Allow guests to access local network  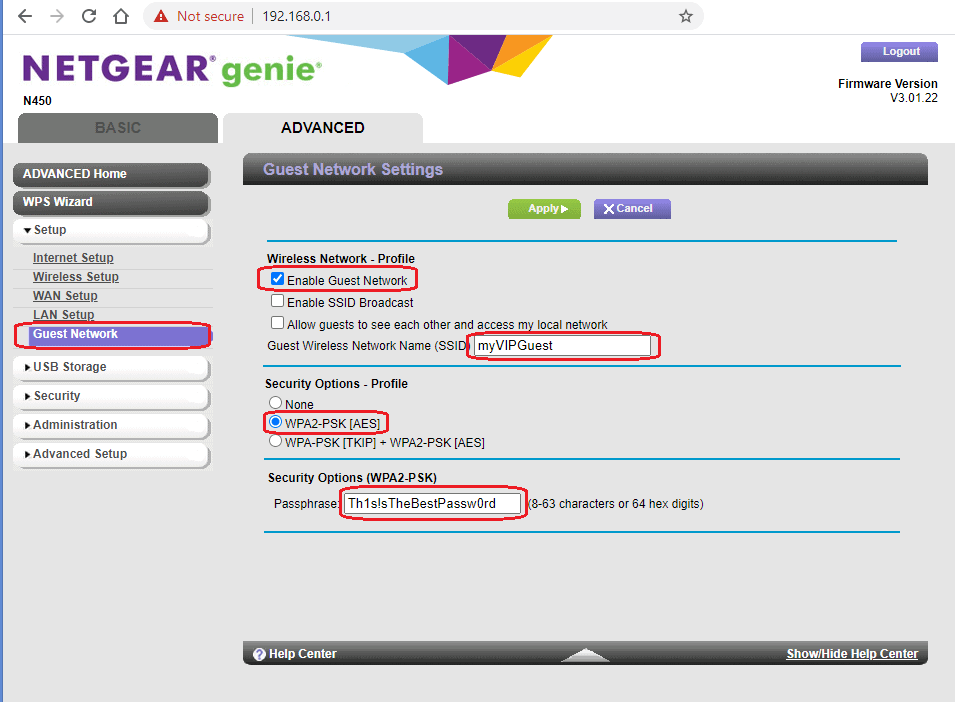pyautogui.click(x=277, y=323)
